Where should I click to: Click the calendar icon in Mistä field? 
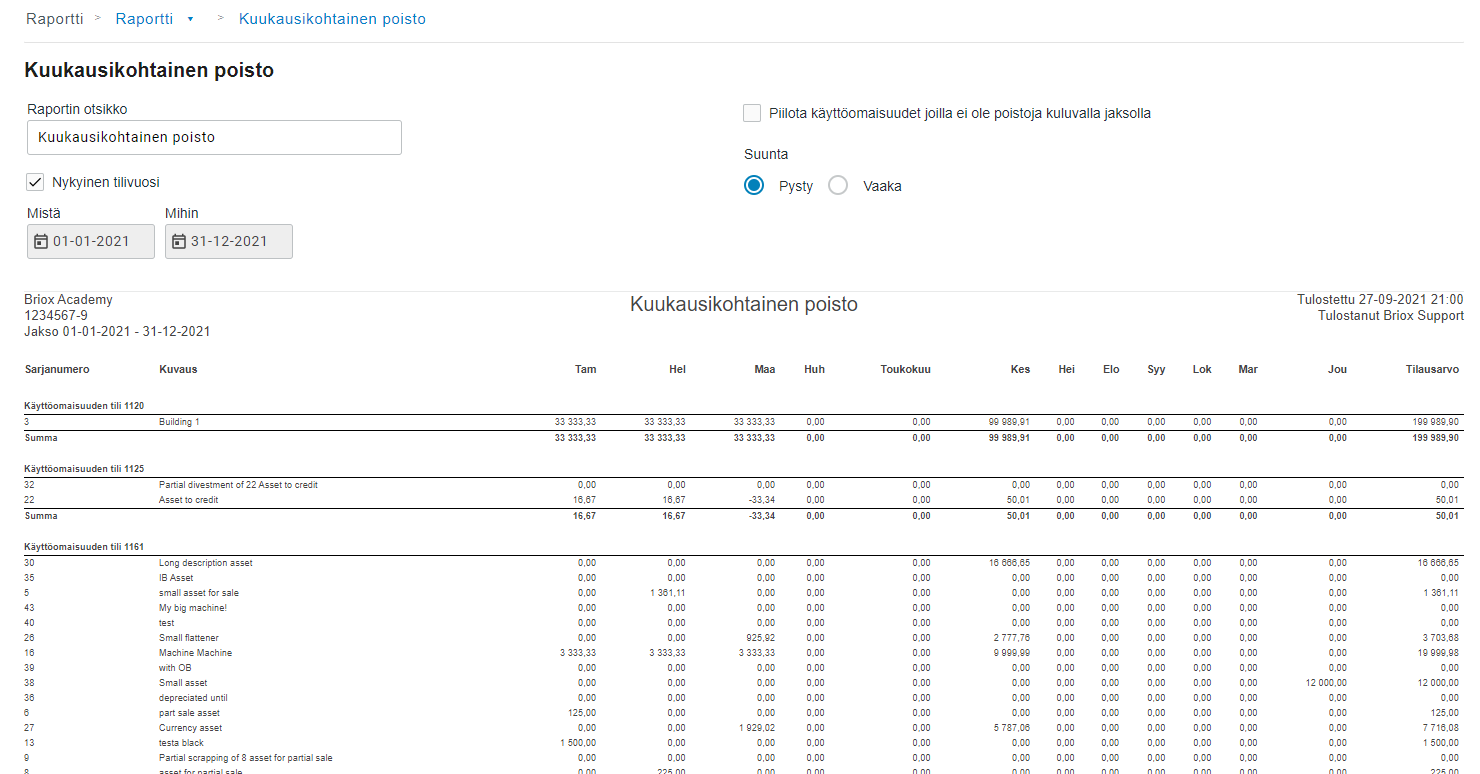pyautogui.click(x=41, y=242)
